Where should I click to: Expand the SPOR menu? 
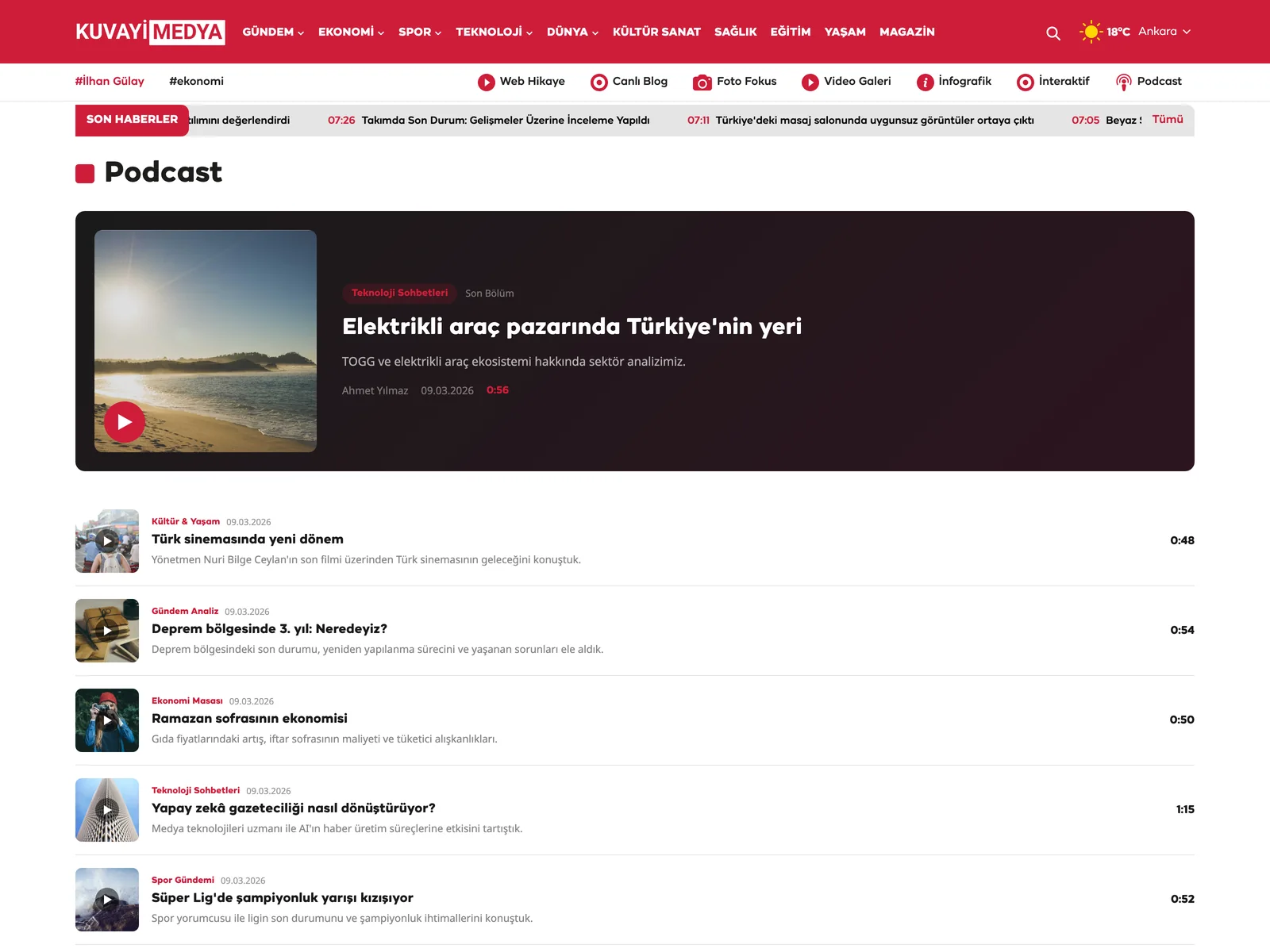(x=420, y=32)
